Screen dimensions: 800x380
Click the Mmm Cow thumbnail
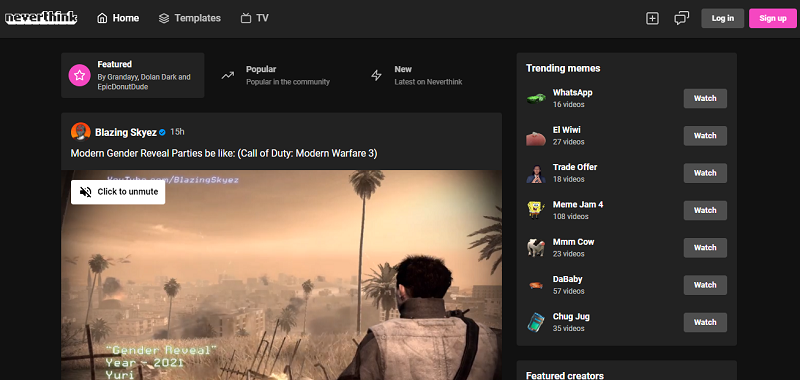[536, 247]
